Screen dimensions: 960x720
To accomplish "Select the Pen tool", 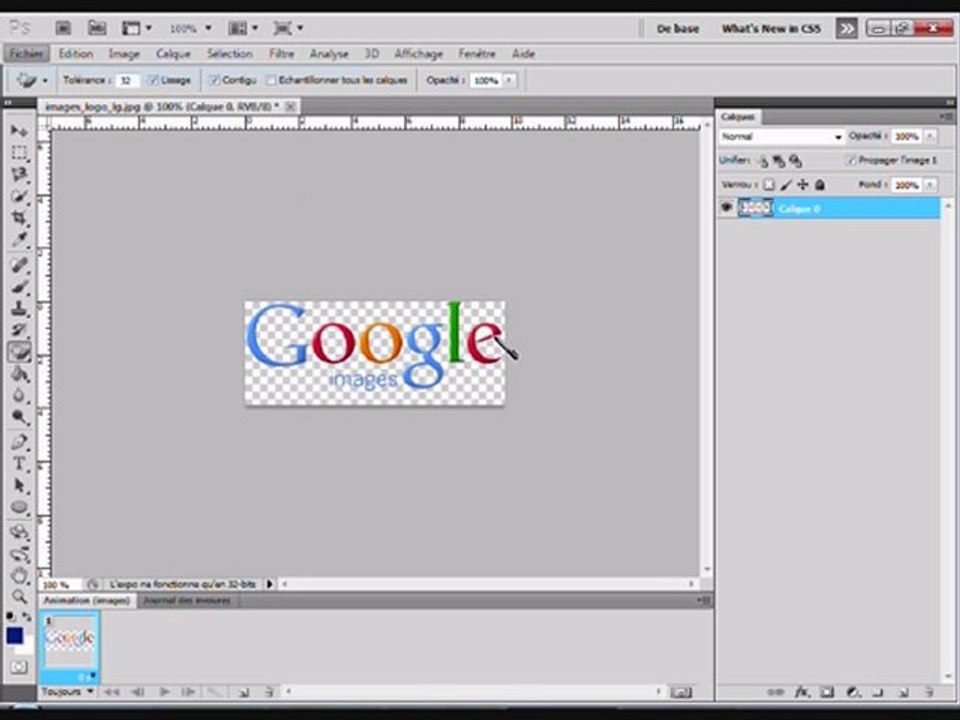I will click(x=19, y=442).
